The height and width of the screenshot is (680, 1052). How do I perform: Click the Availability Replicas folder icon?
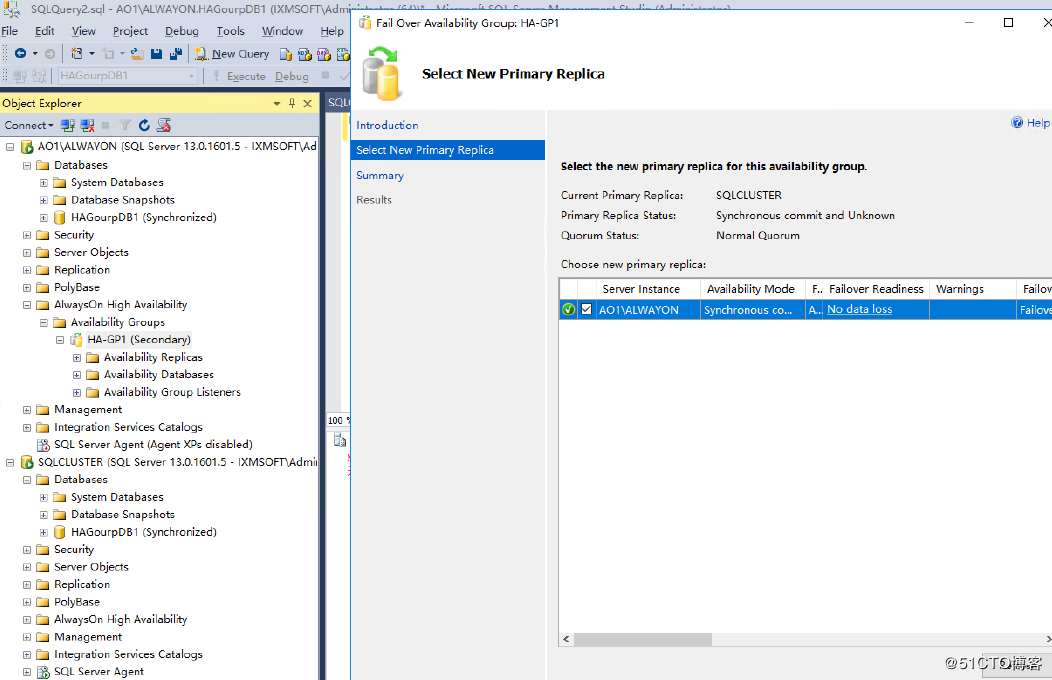coord(93,357)
